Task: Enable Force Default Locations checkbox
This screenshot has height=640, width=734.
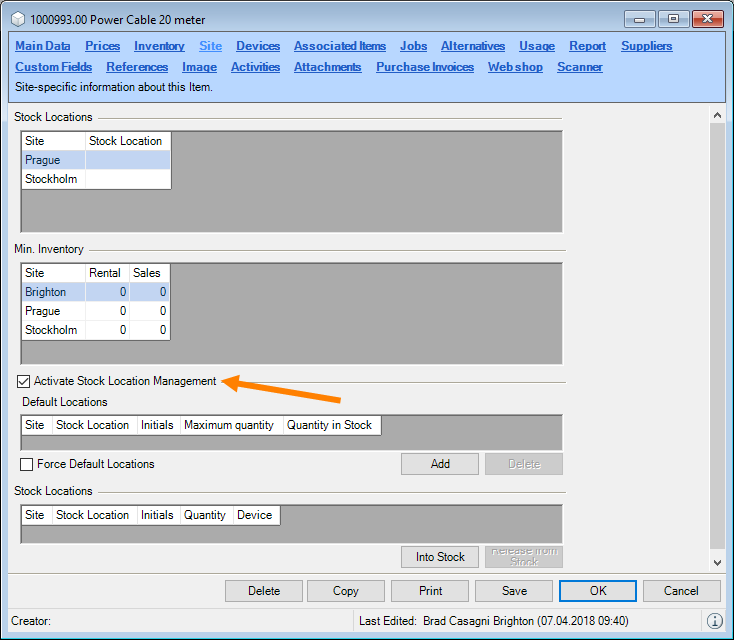Action: [27, 464]
